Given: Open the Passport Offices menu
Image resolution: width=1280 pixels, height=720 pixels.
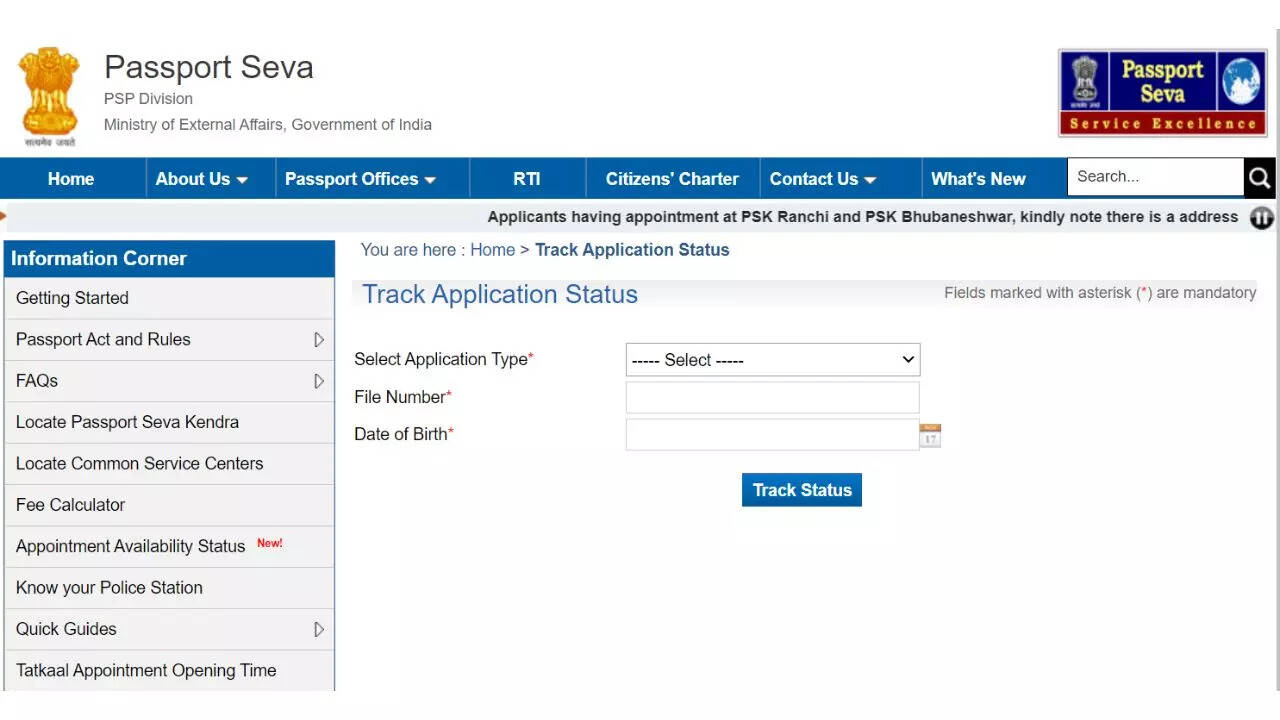Looking at the screenshot, I should tap(360, 179).
